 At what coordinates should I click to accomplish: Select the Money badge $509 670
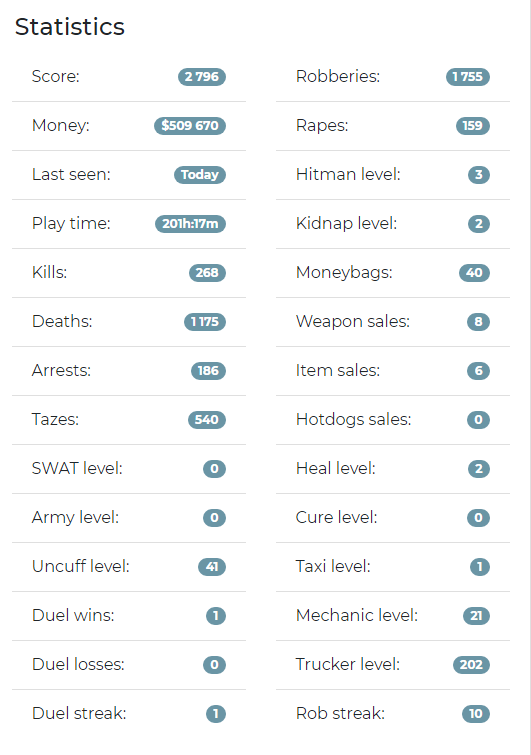[190, 126]
